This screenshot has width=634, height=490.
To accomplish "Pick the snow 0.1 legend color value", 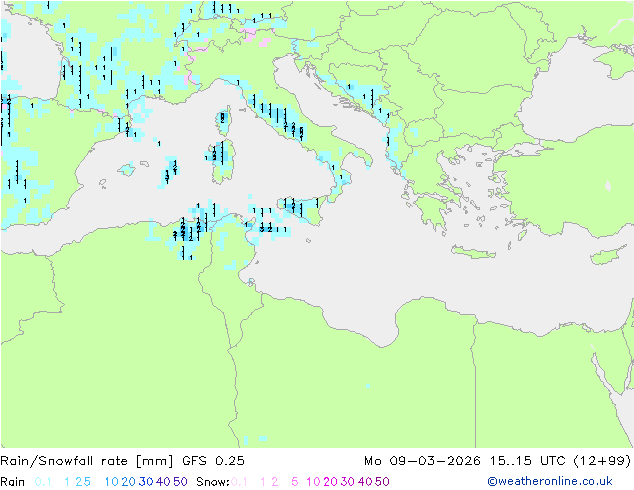I will point(239,482).
